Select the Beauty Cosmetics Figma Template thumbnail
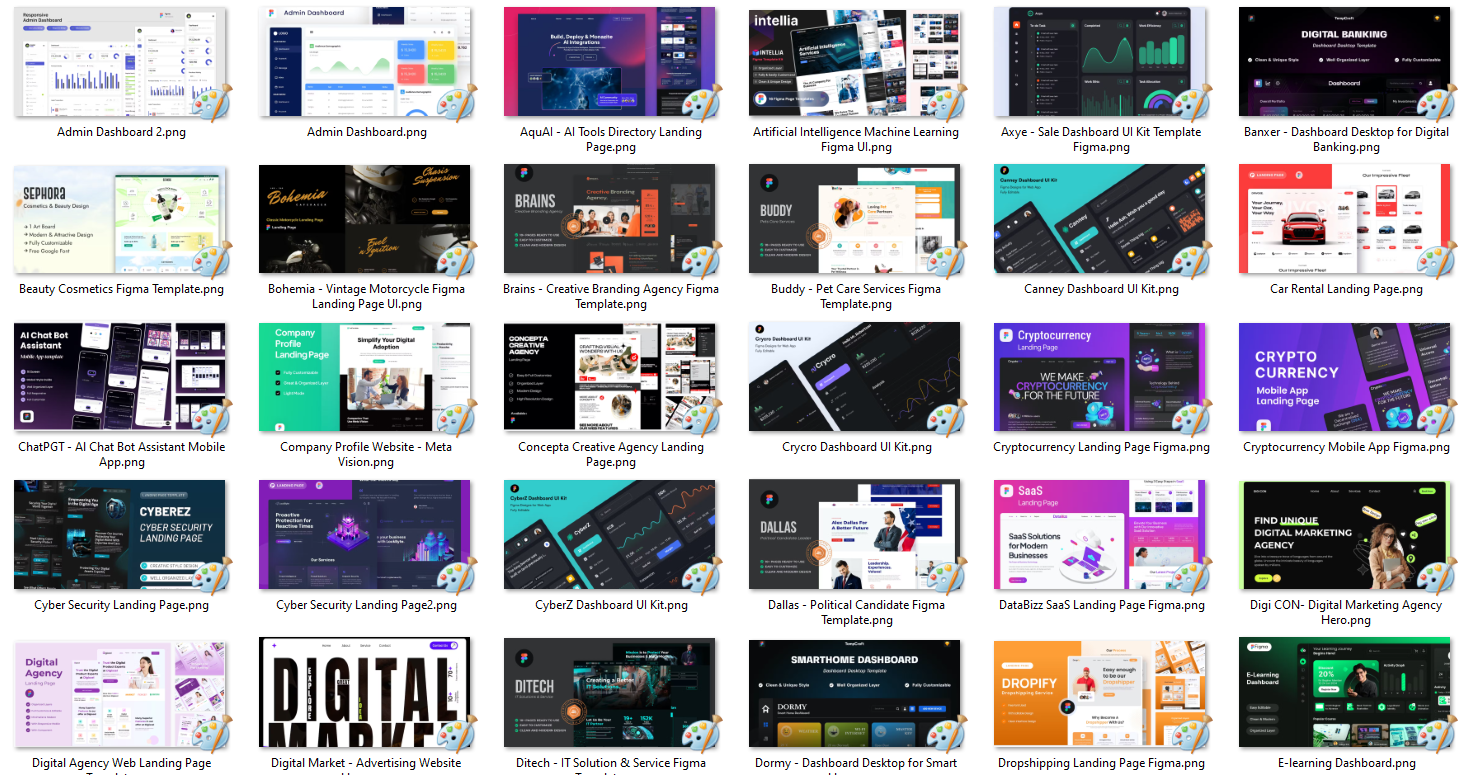This screenshot has height=775, width=1467. [x=120, y=219]
